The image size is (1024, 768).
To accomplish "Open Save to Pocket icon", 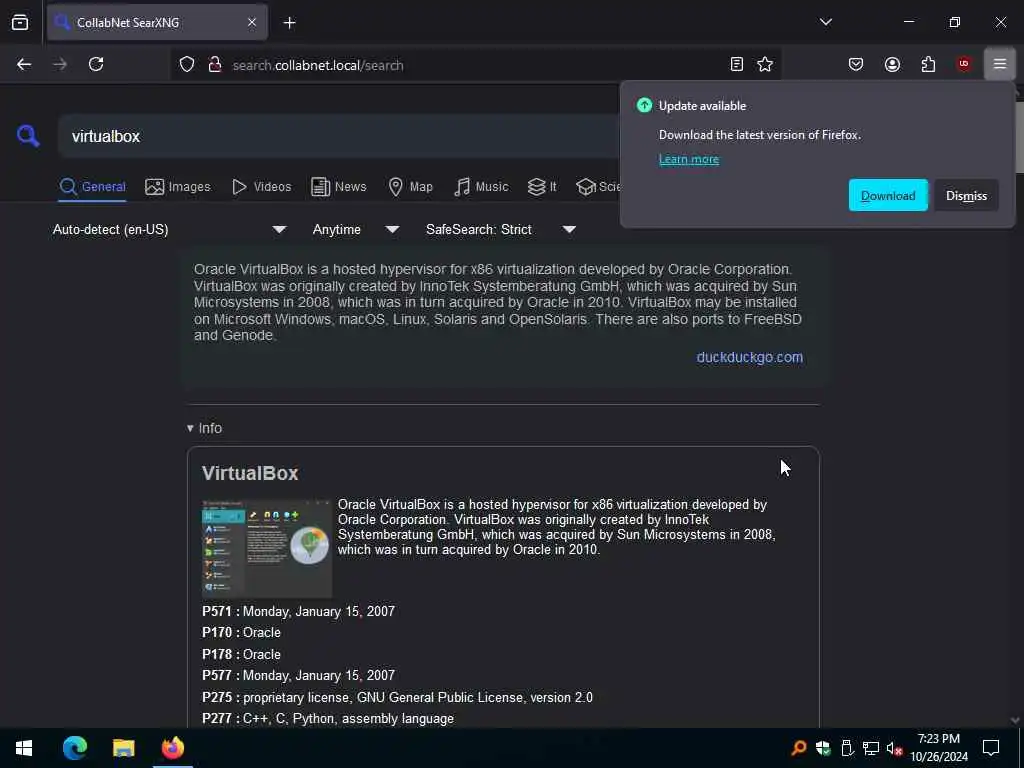I will 856,64.
